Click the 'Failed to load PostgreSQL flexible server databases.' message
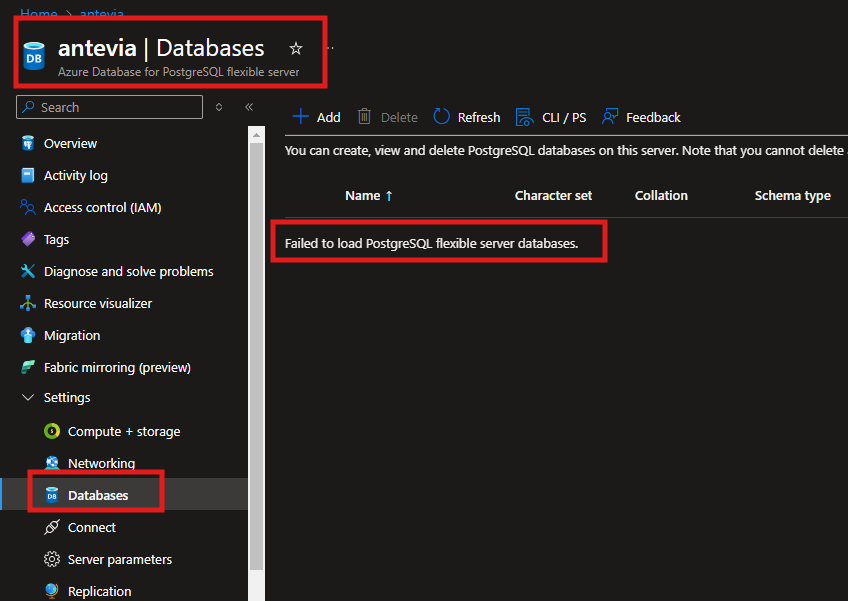The image size is (848, 601). pyautogui.click(x=432, y=243)
